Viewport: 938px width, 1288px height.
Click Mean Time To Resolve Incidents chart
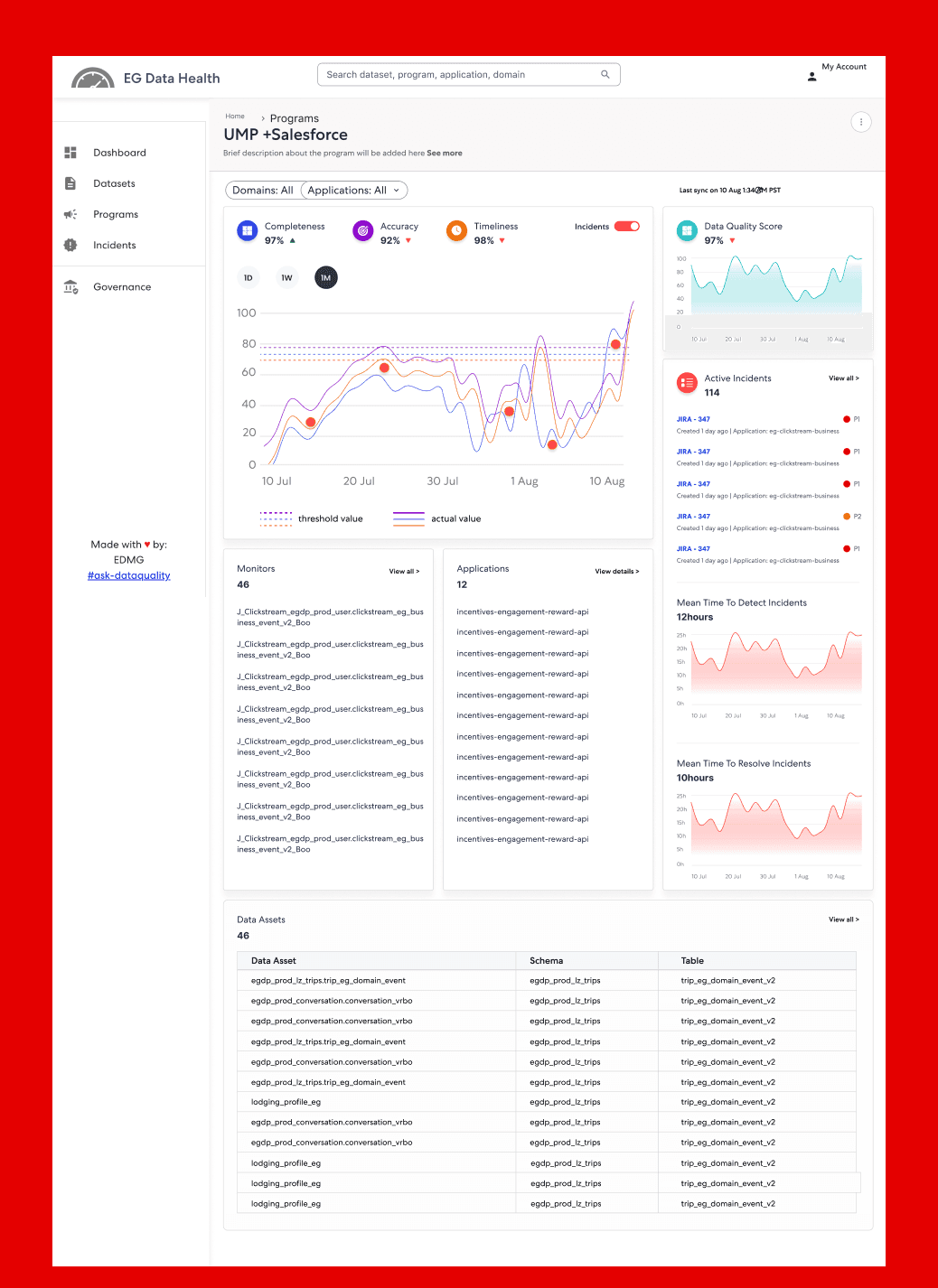pos(769,834)
